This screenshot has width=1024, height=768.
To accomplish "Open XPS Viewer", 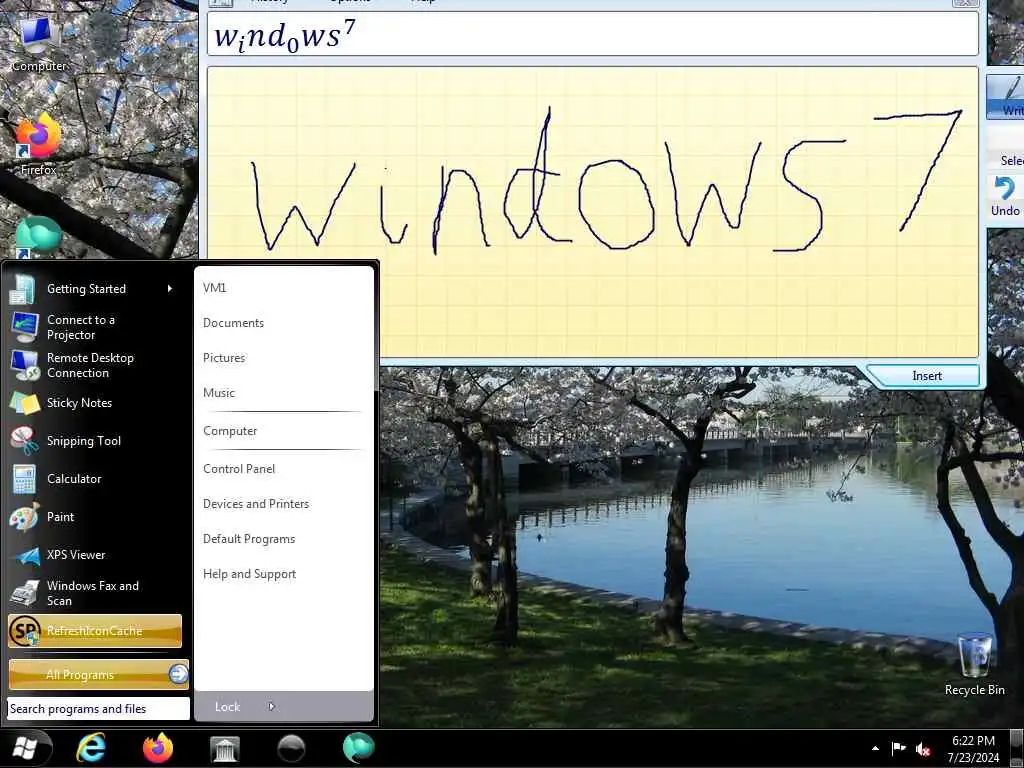I will pyautogui.click(x=95, y=554).
